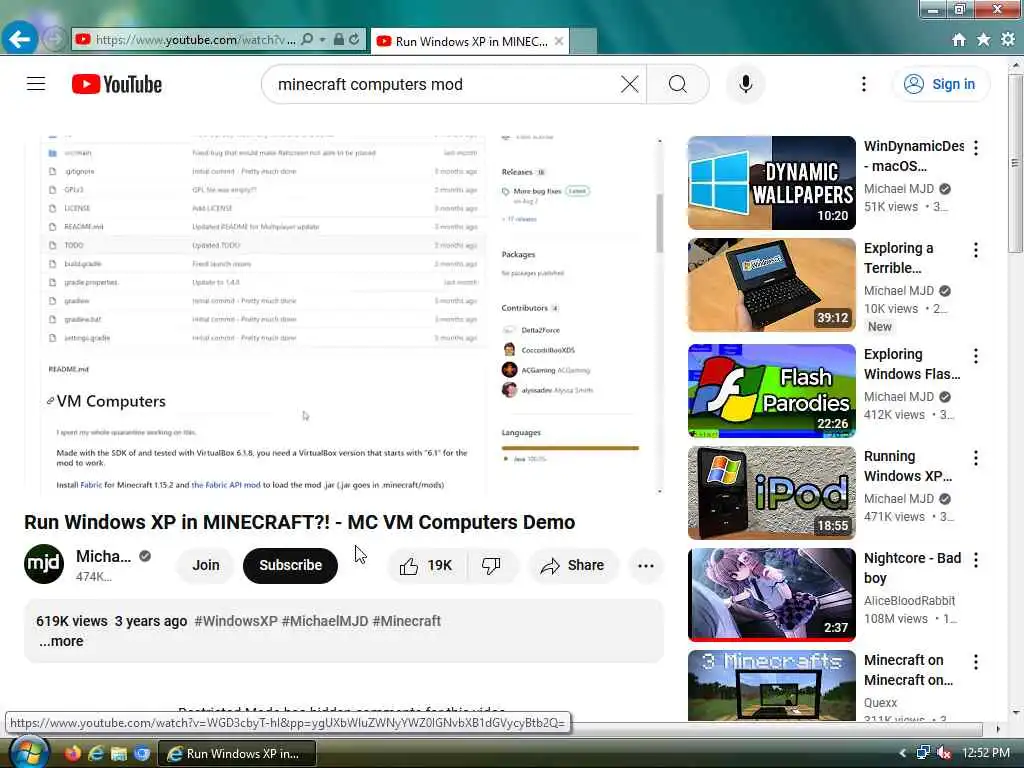The image size is (1024, 768).
Task: Go back with the browser Back arrow
Action: [x=20, y=39]
